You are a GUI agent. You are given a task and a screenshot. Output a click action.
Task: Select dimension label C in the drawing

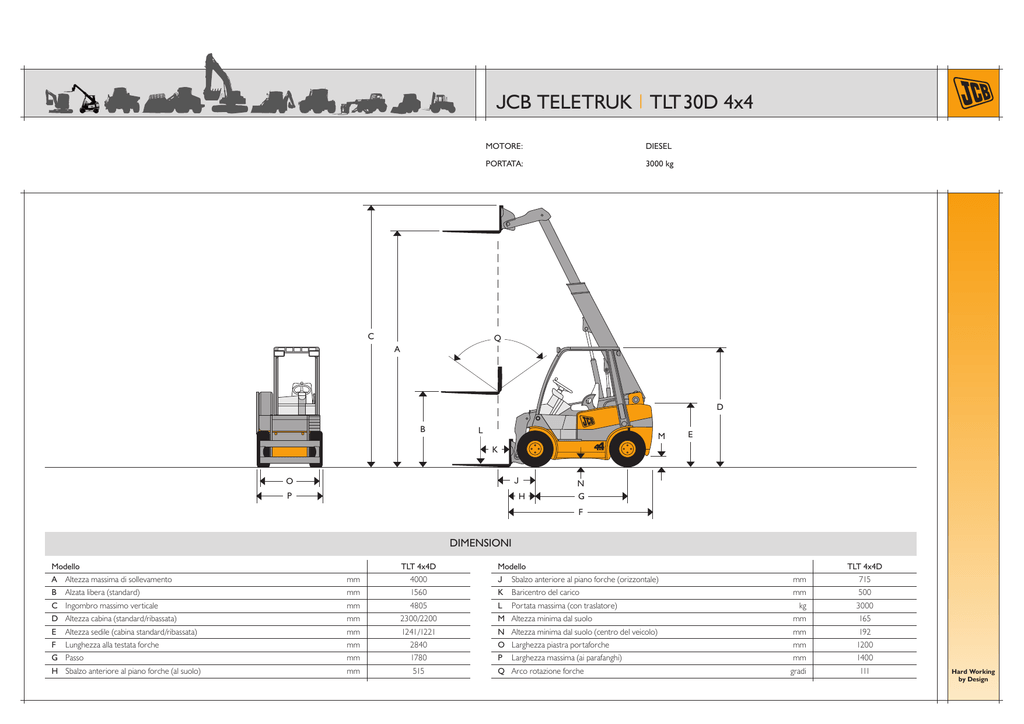pyautogui.click(x=371, y=337)
